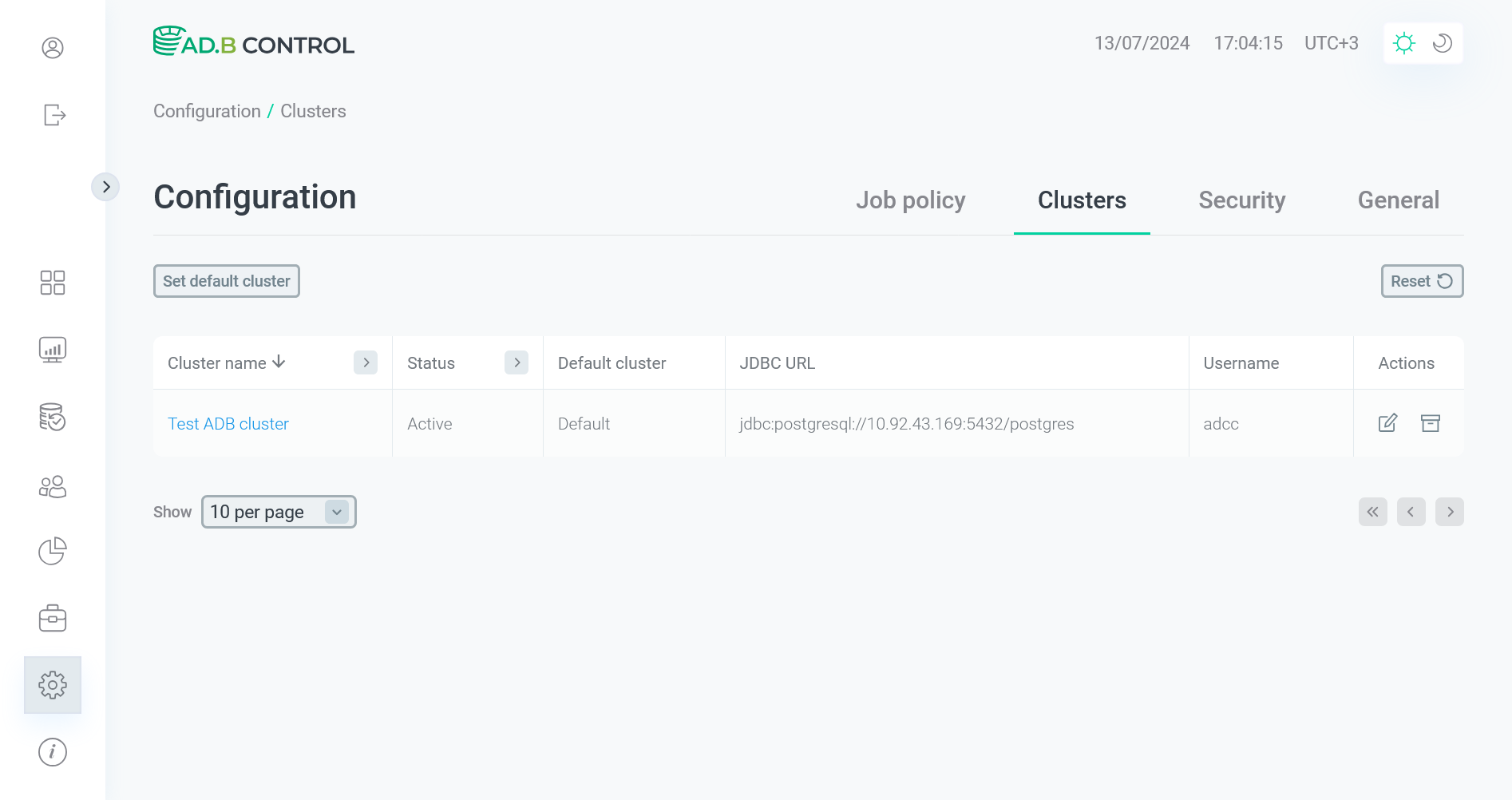Open the dashboard grid icon

[x=53, y=283]
